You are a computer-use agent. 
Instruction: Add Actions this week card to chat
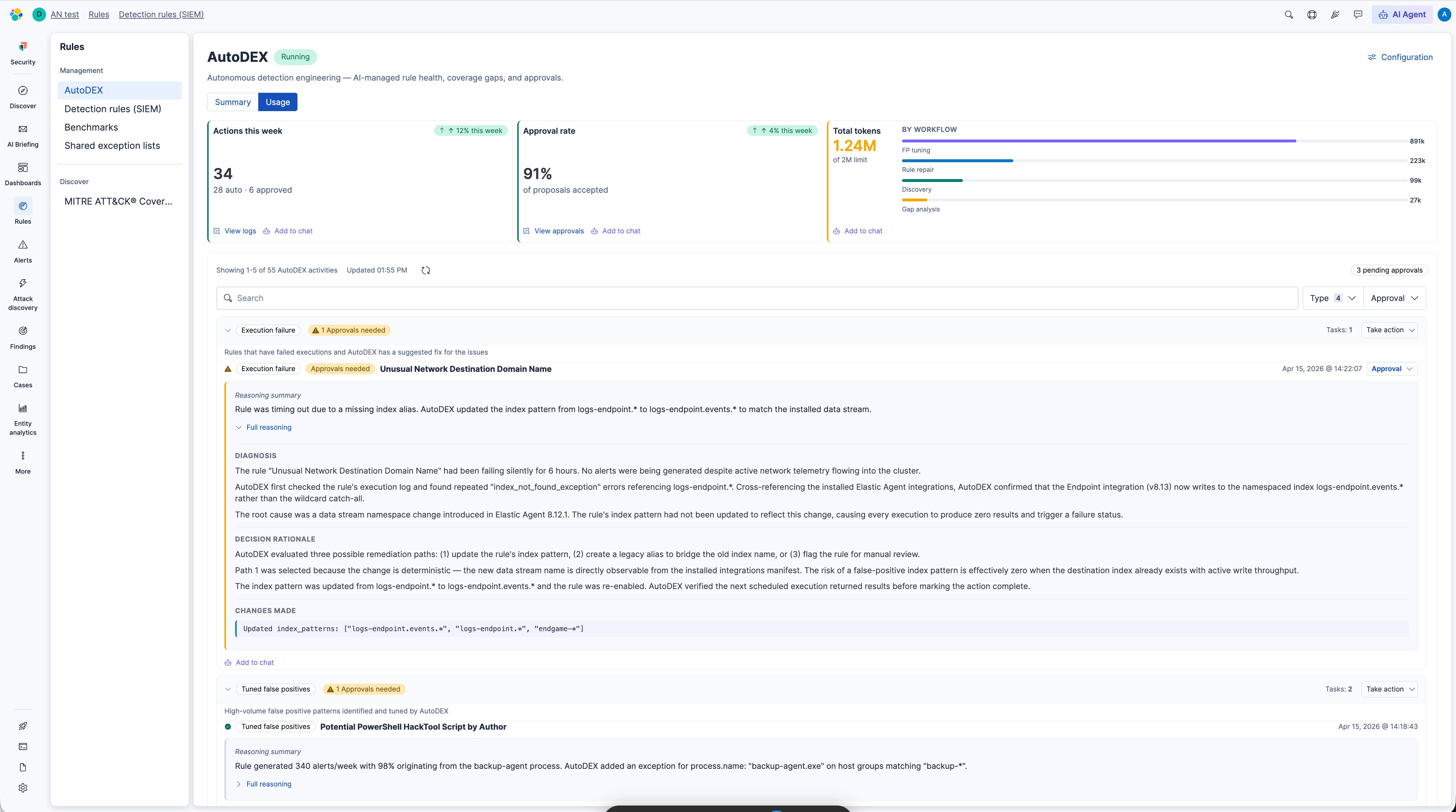tap(288, 231)
